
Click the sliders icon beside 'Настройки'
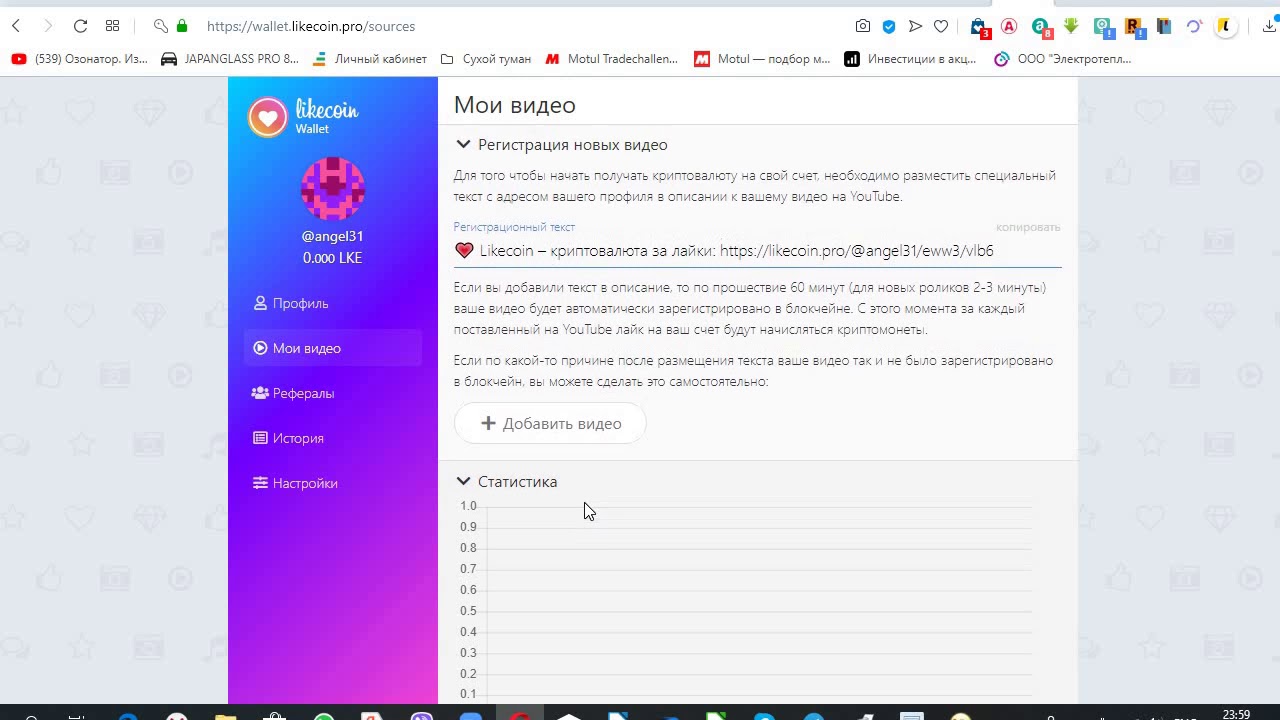pyautogui.click(x=260, y=483)
